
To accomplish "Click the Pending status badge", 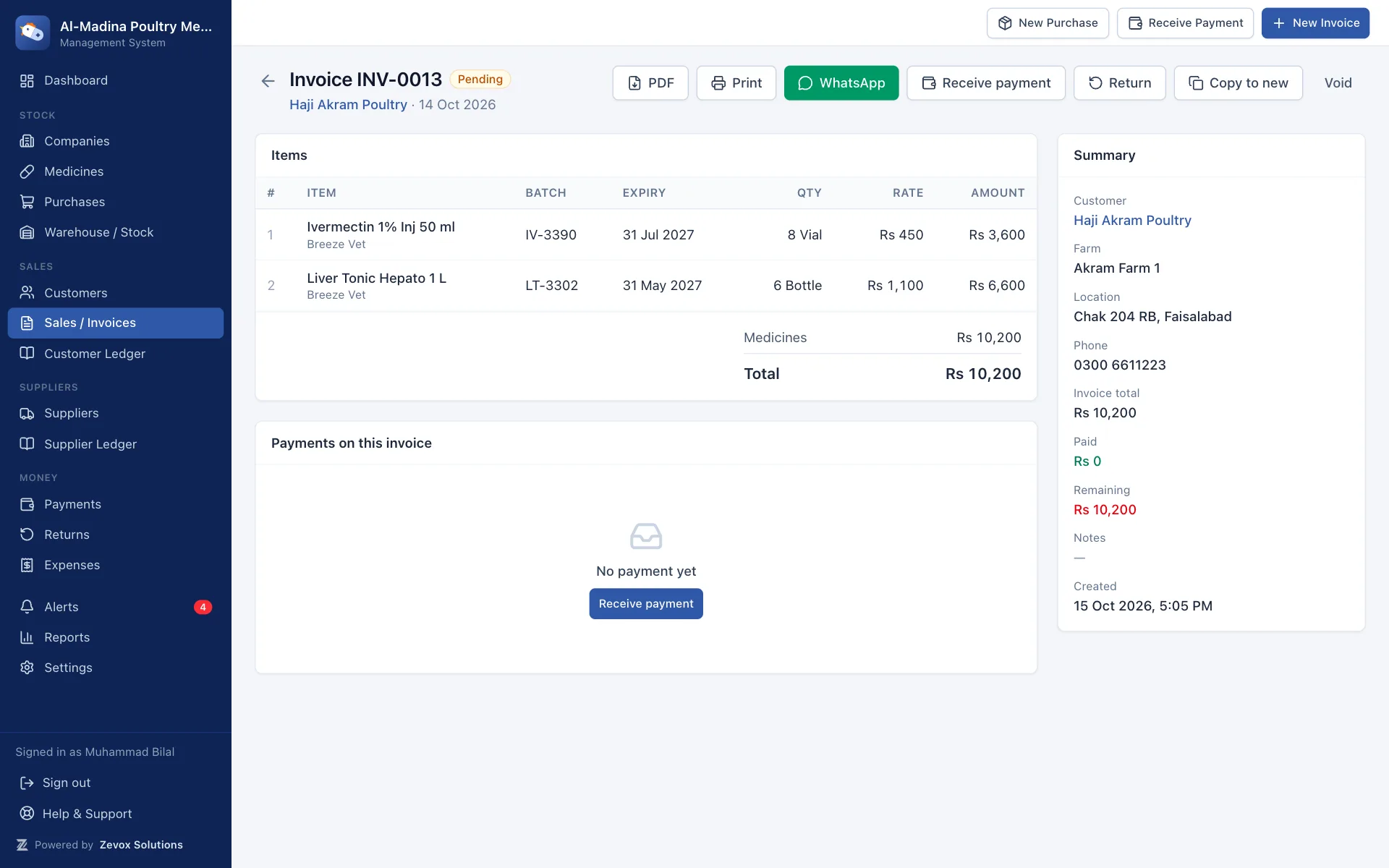I will click(x=480, y=79).
